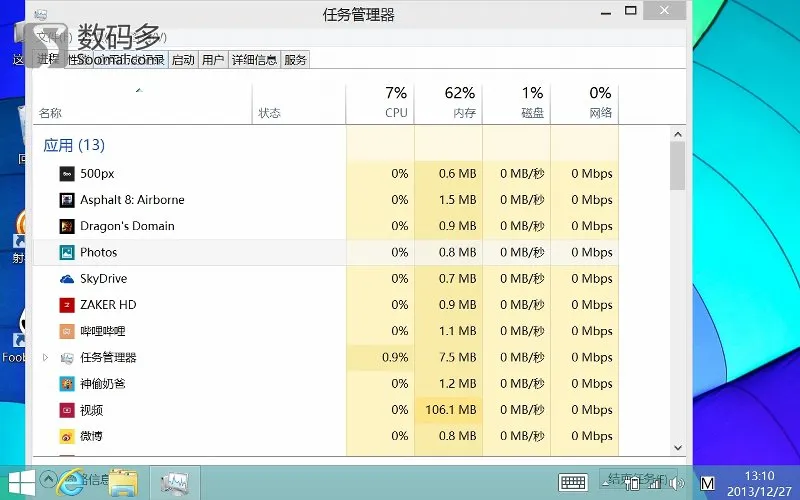Select the SkyDrive row name
This screenshot has width=800, height=500.
point(104,279)
